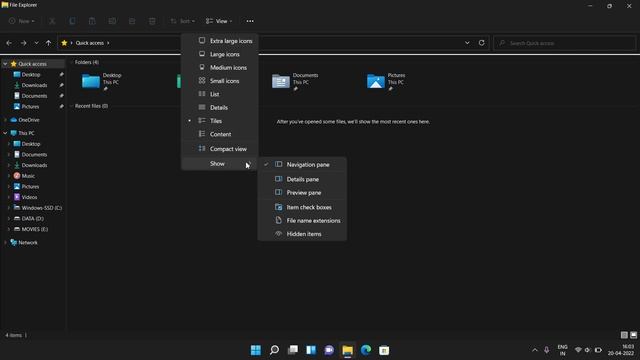
Task: Click the Share icon in toolbar
Action: point(132,21)
